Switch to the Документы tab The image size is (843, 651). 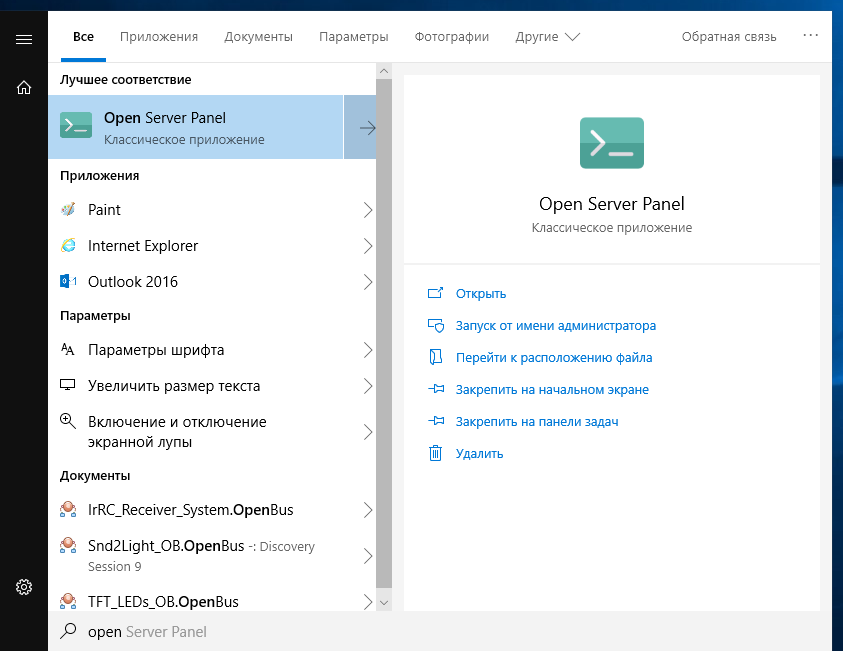pos(259,37)
